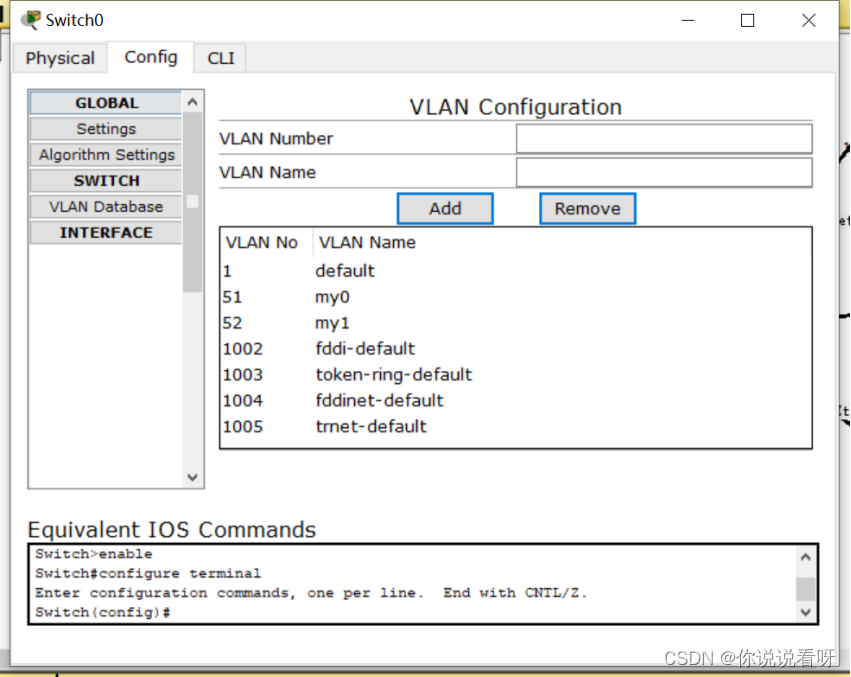Select VLAN 1003 token-ring-default row
The image size is (851, 677).
coord(516,375)
